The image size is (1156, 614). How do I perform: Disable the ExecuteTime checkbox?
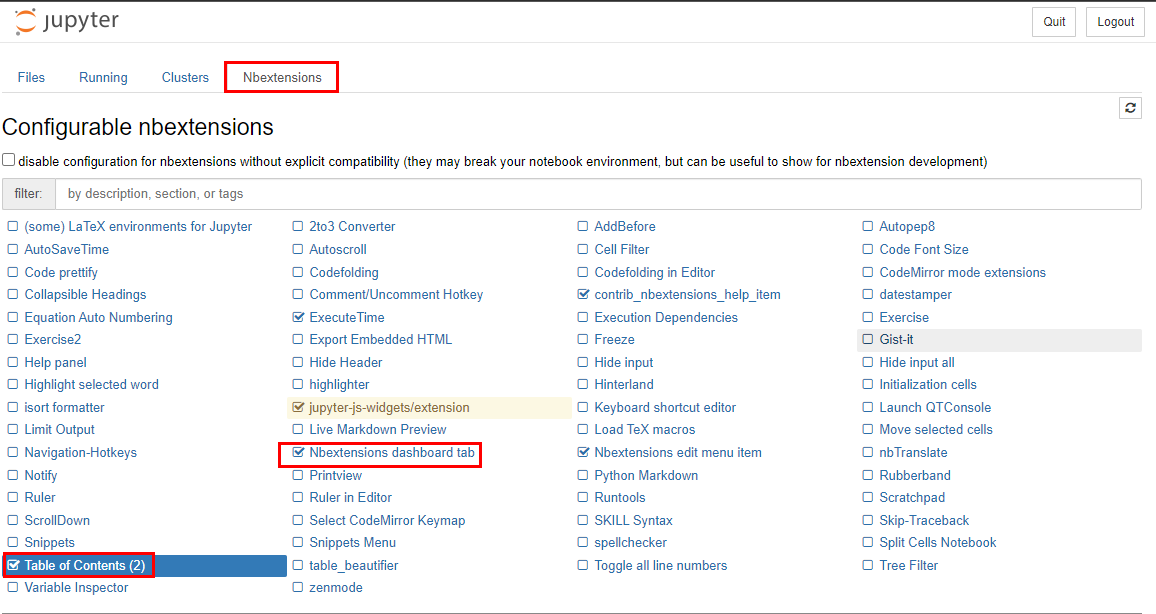(298, 317)
